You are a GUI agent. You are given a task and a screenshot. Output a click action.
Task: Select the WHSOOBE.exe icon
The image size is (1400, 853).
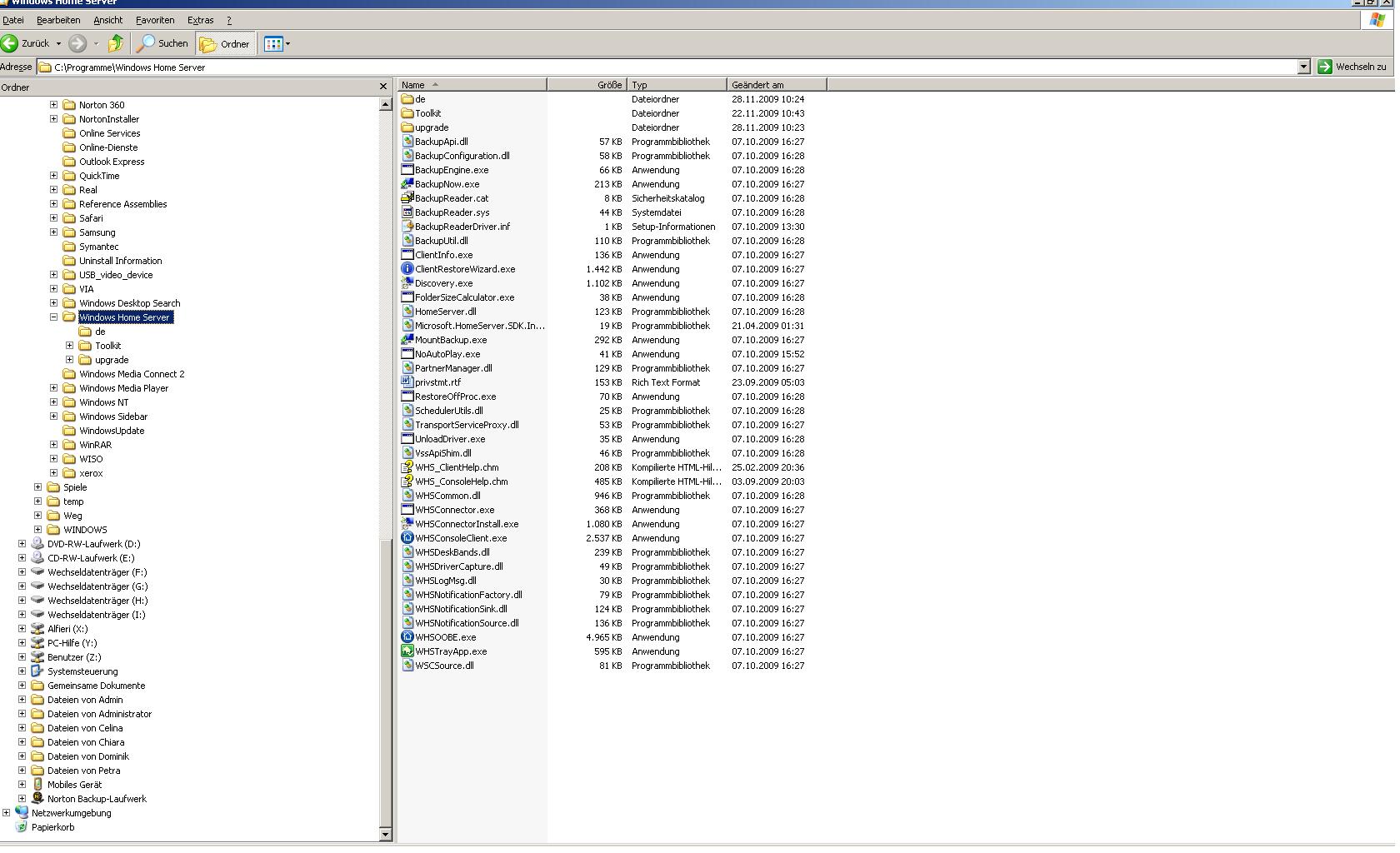(x=407, y=637)
